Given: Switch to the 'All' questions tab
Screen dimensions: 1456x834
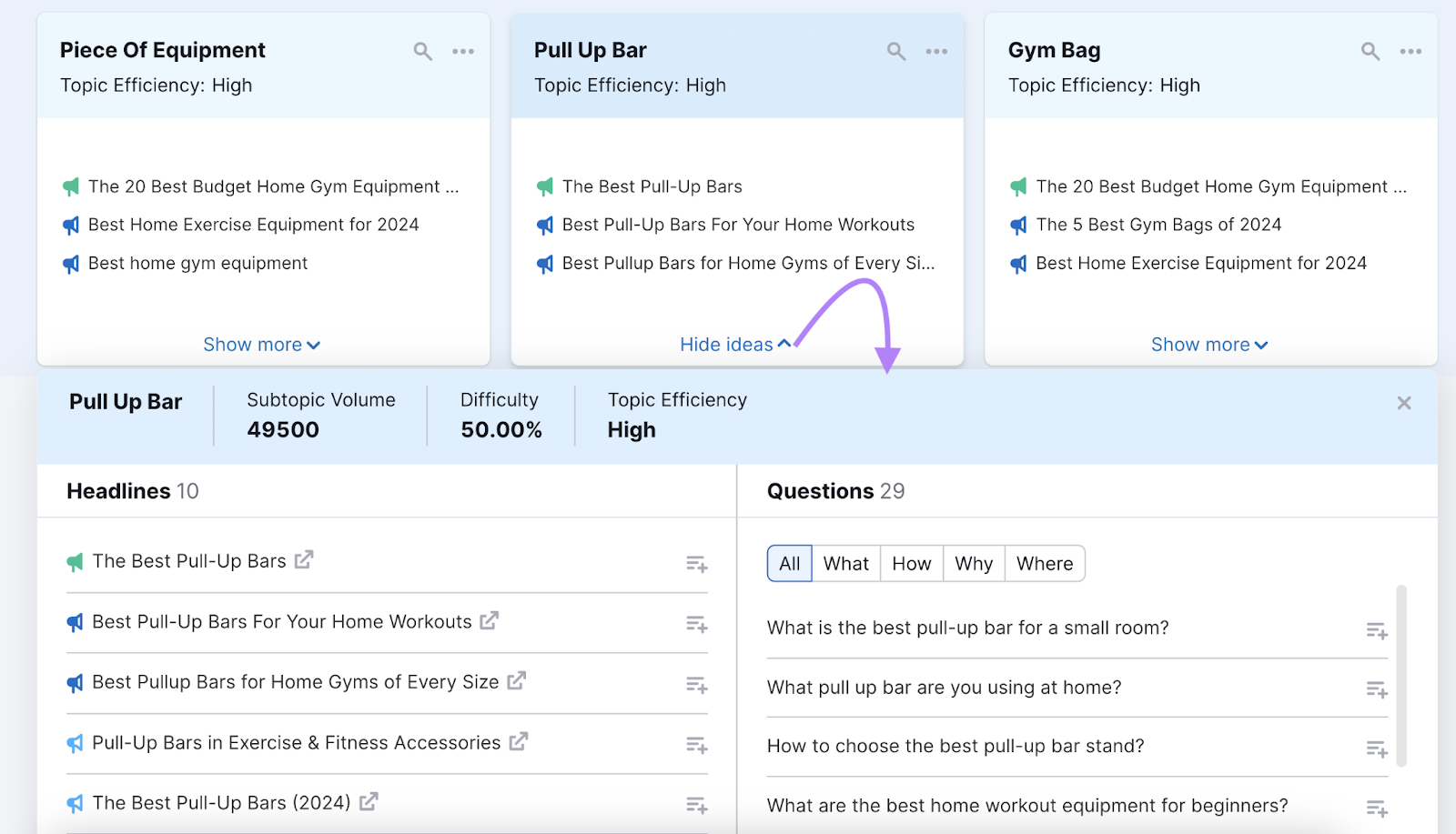Looking at the screenshot, I should [788, 563].
